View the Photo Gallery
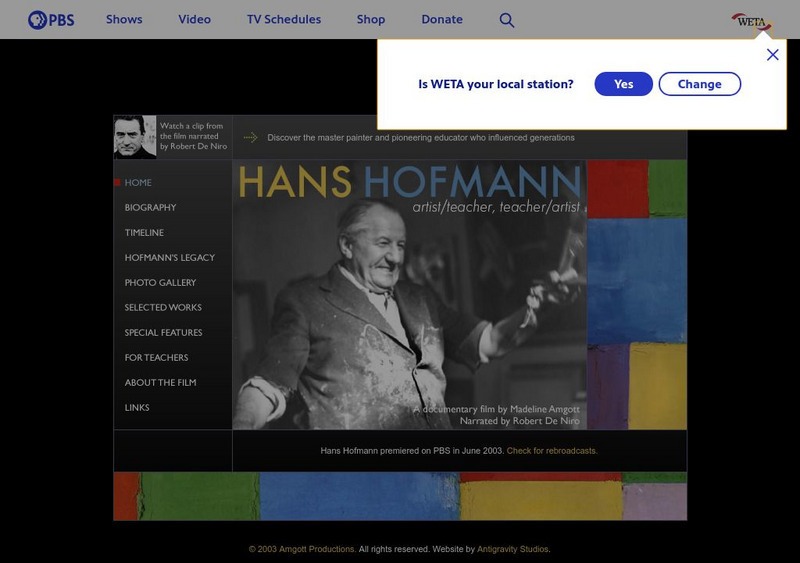Image resolution: width=800 pixels, height=563 pixels. tap(160, 283)
